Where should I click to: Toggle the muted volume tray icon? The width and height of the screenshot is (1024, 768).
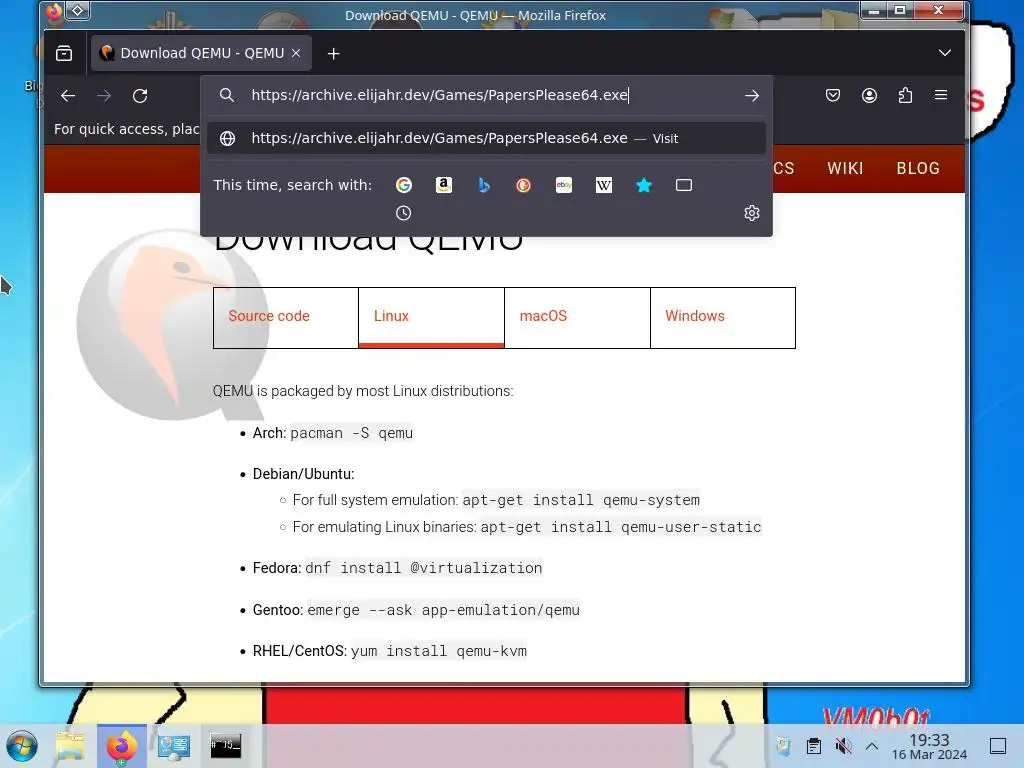coord(843,746)
